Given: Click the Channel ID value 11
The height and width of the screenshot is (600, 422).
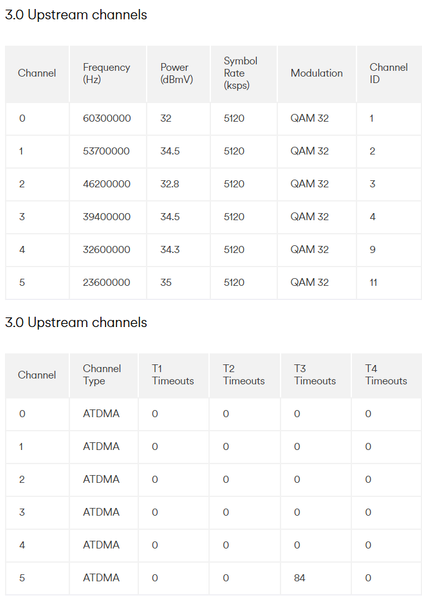Looking at the screenshot, I should (373, 282).
